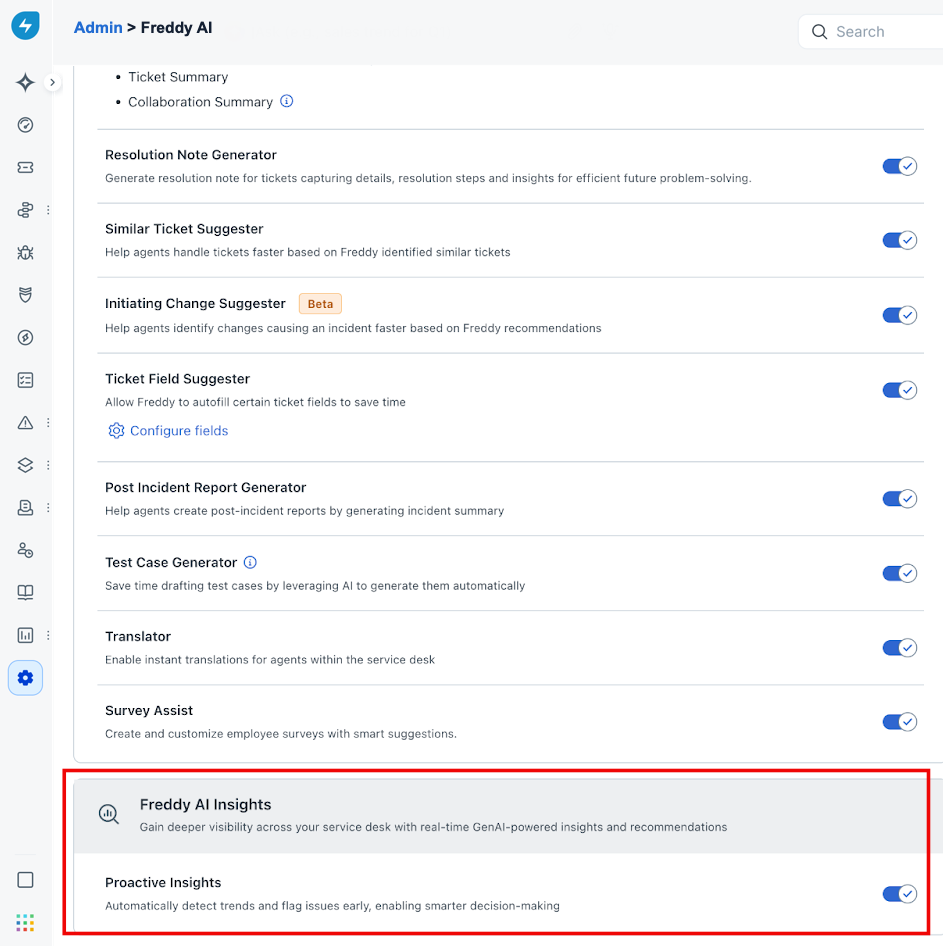The image size is (943, 946).
Task: Open the Dashboard gauge icon
Action: coord(25,125)
